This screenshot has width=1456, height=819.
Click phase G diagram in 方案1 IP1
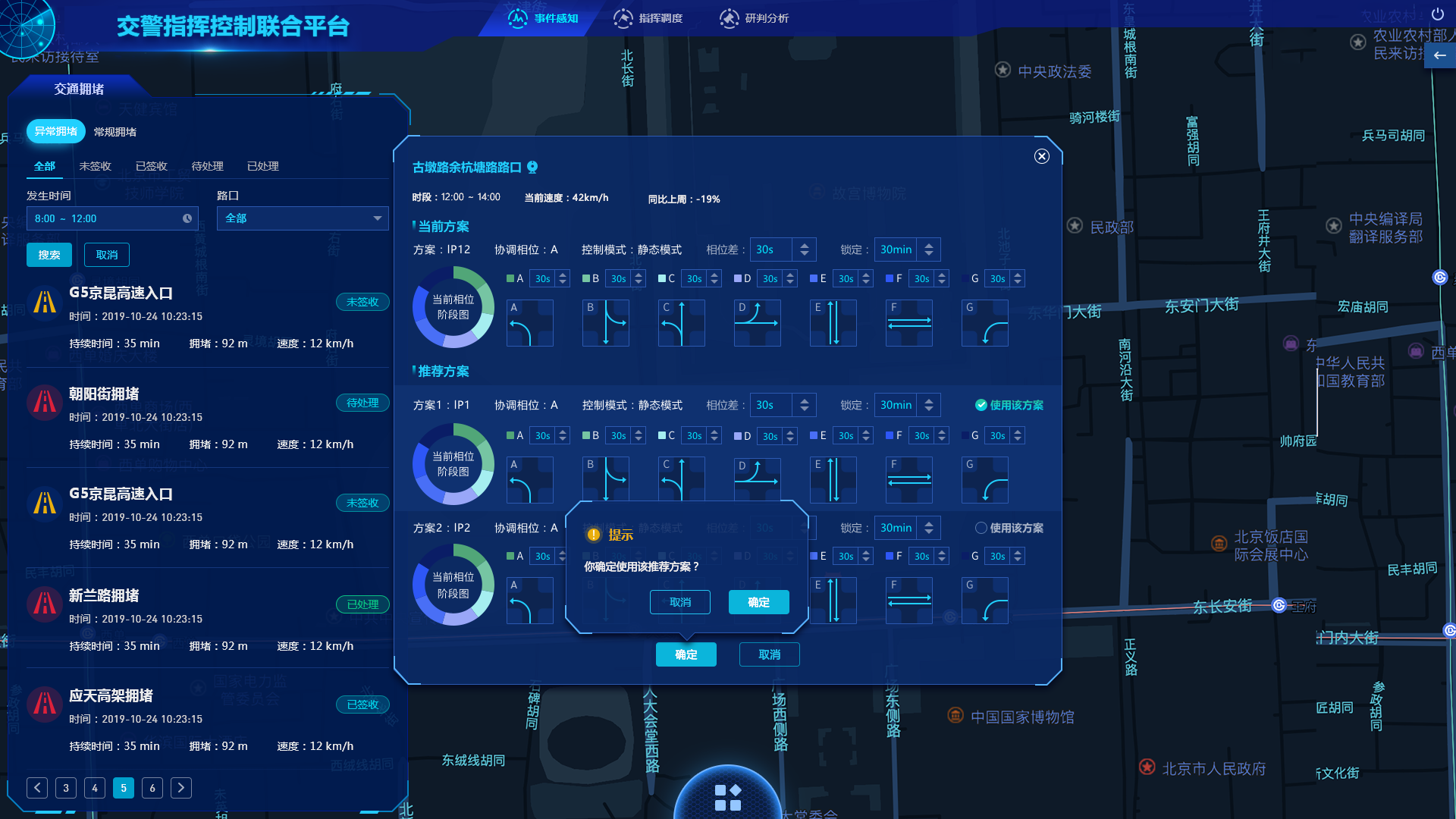click(985, 480)
